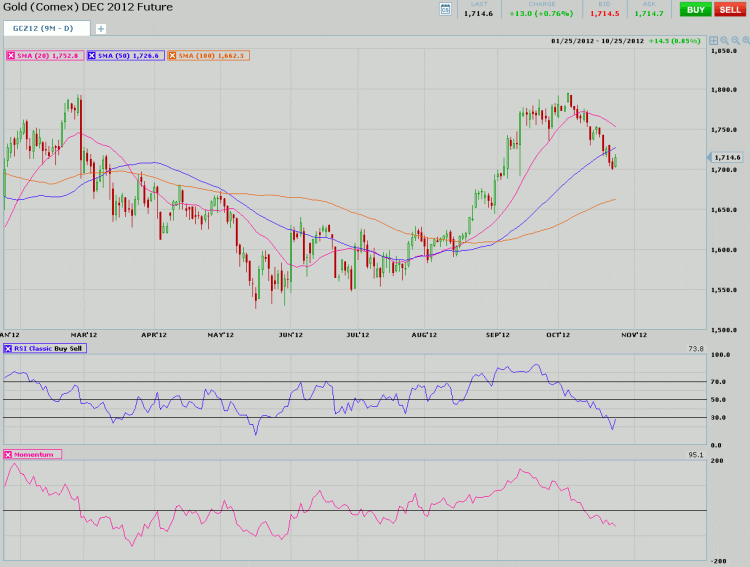Close the RSI Classic indicator panel

[x=10, y=348]
